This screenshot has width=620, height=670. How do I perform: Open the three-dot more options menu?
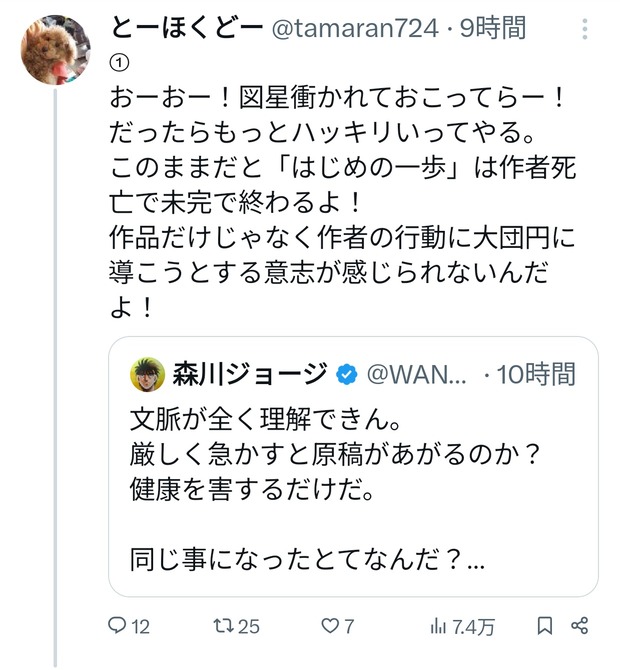tap(585, 29)
